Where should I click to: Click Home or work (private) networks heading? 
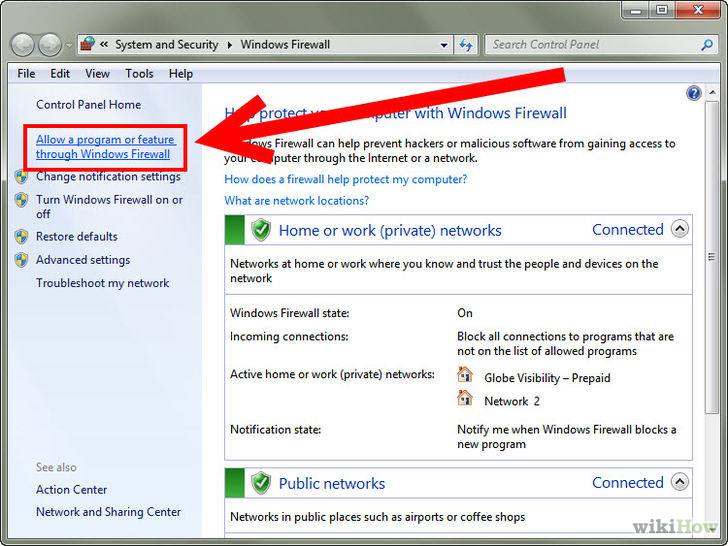point(390,230)
